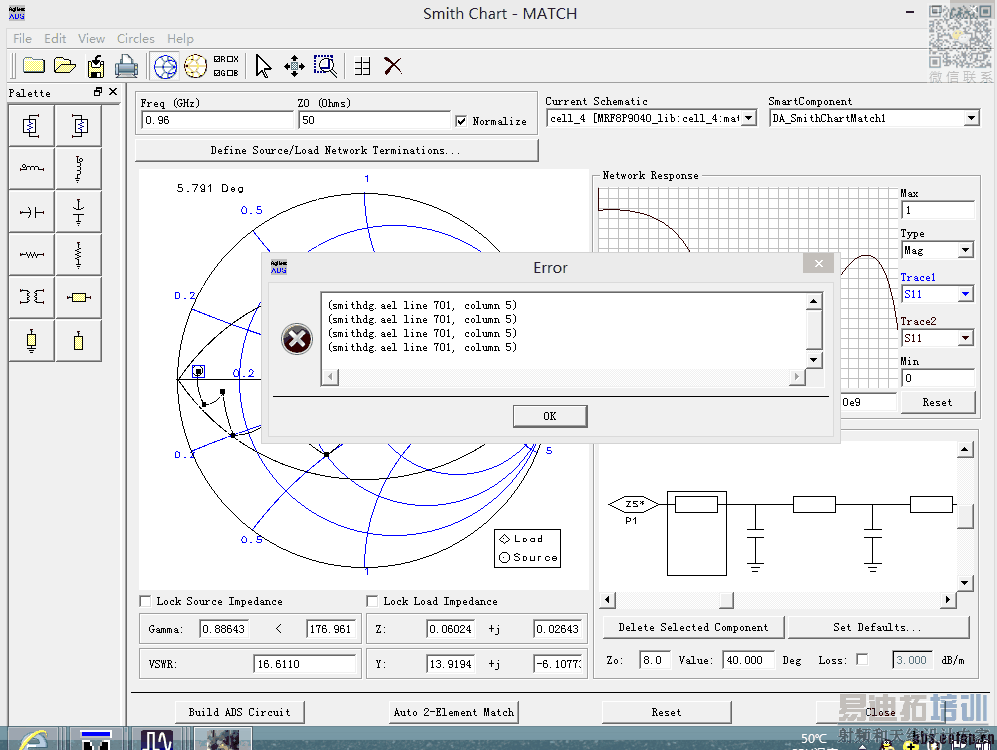Open the Type Mag dropdown
This screenshot has width=997, height=750.
pos(965,251)
